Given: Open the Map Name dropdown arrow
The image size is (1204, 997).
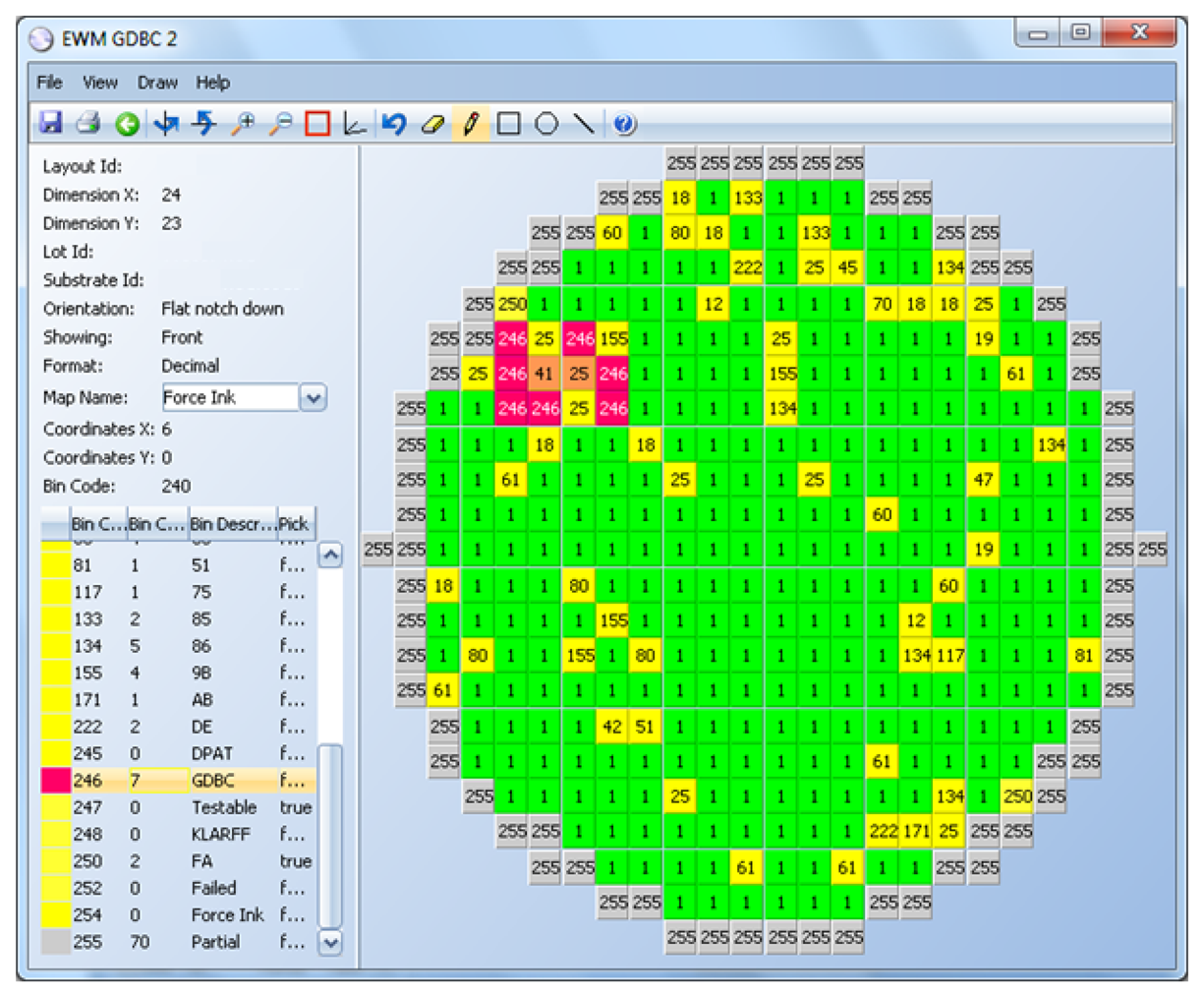Looking at the screenshot, I should pyautogui.click(x=313, y=398).
